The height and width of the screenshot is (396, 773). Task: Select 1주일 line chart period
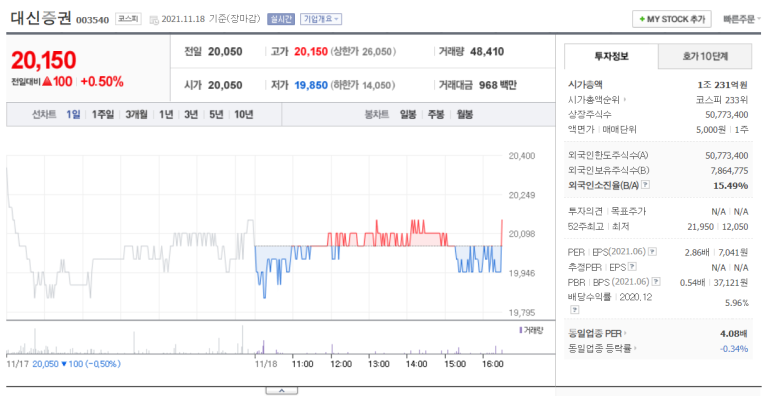pos(103,114)
